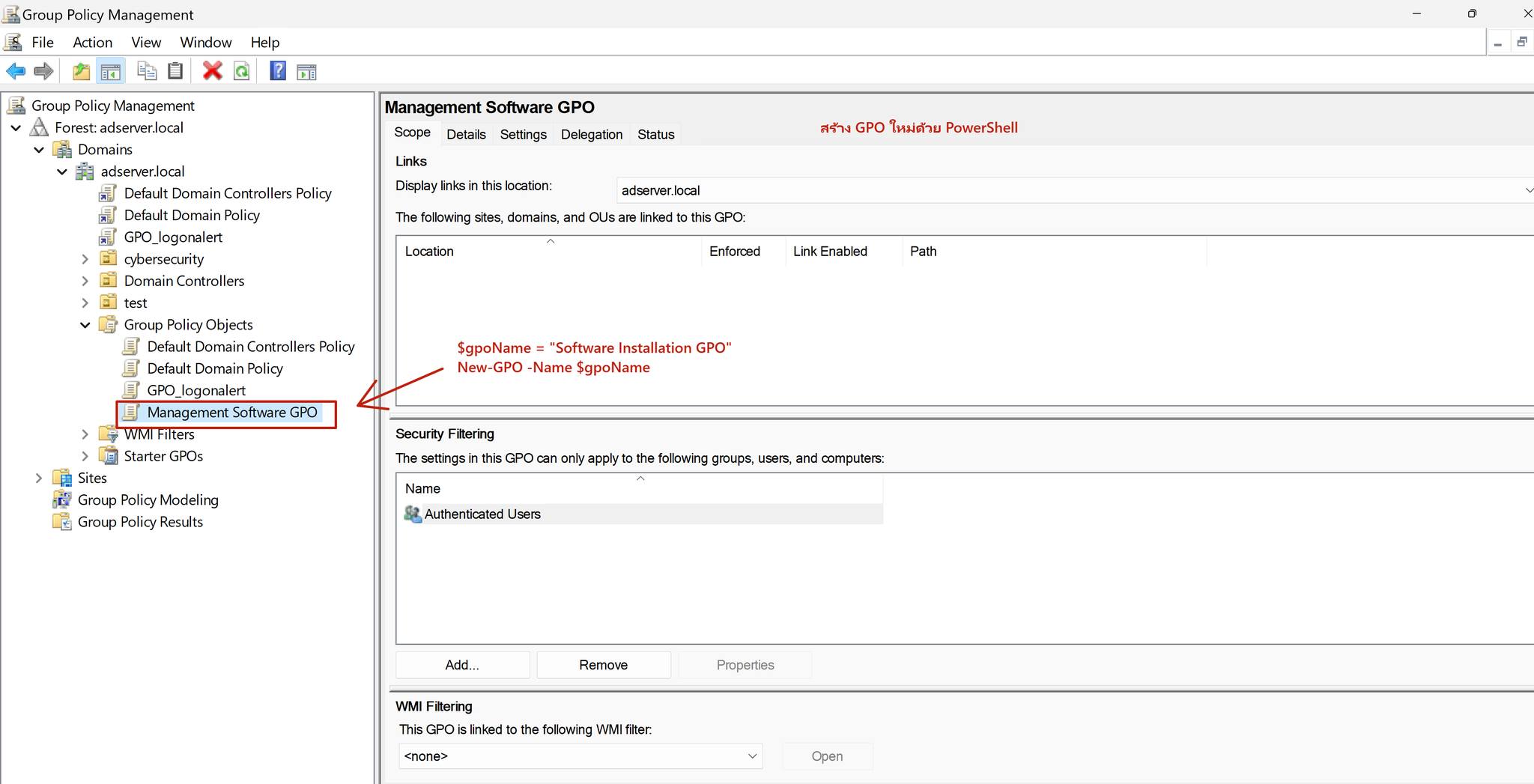Image resolution: width=1534 pixels, height=784 pixels.
Task: Click the Up one level folder icon
Action: [81, 71]
